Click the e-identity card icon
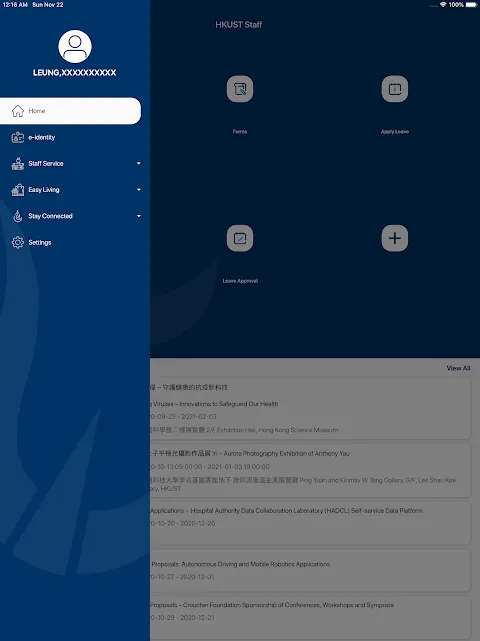Viewport: 480px width, 641px height. [18, 137]
